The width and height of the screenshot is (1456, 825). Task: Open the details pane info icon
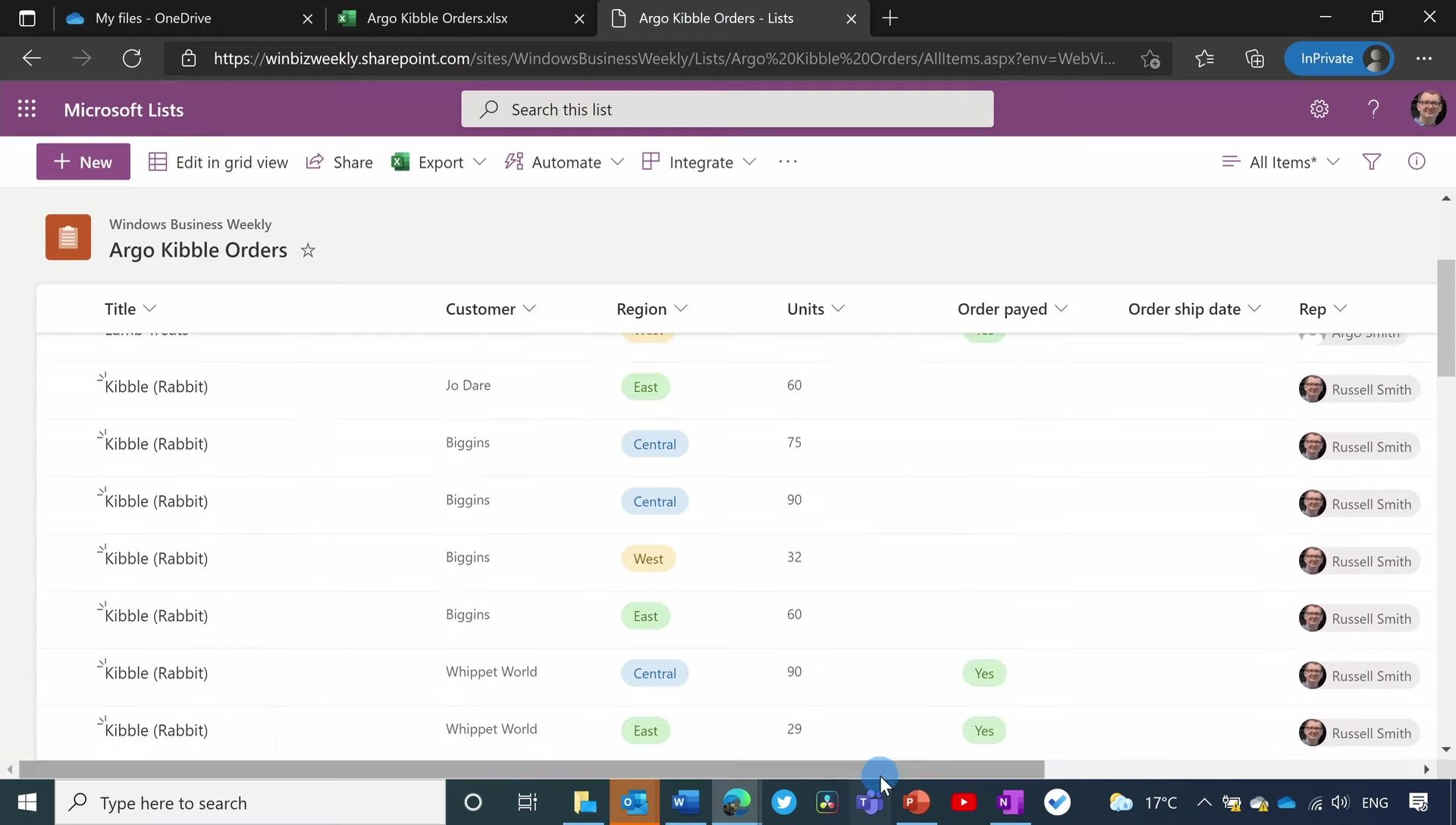[1416, 162]
